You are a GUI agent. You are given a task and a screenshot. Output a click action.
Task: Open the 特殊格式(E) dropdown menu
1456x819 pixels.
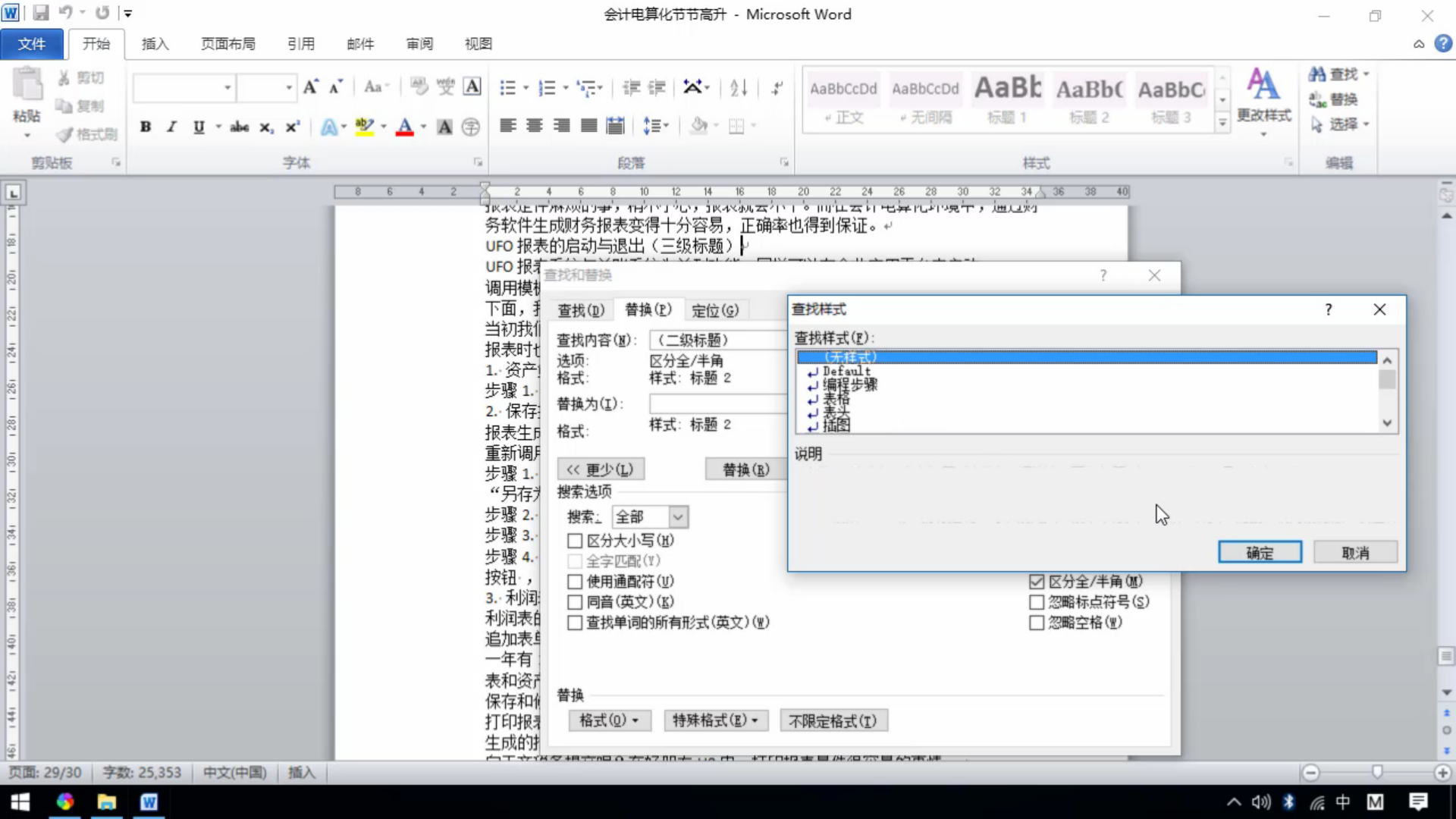(715, 720)
